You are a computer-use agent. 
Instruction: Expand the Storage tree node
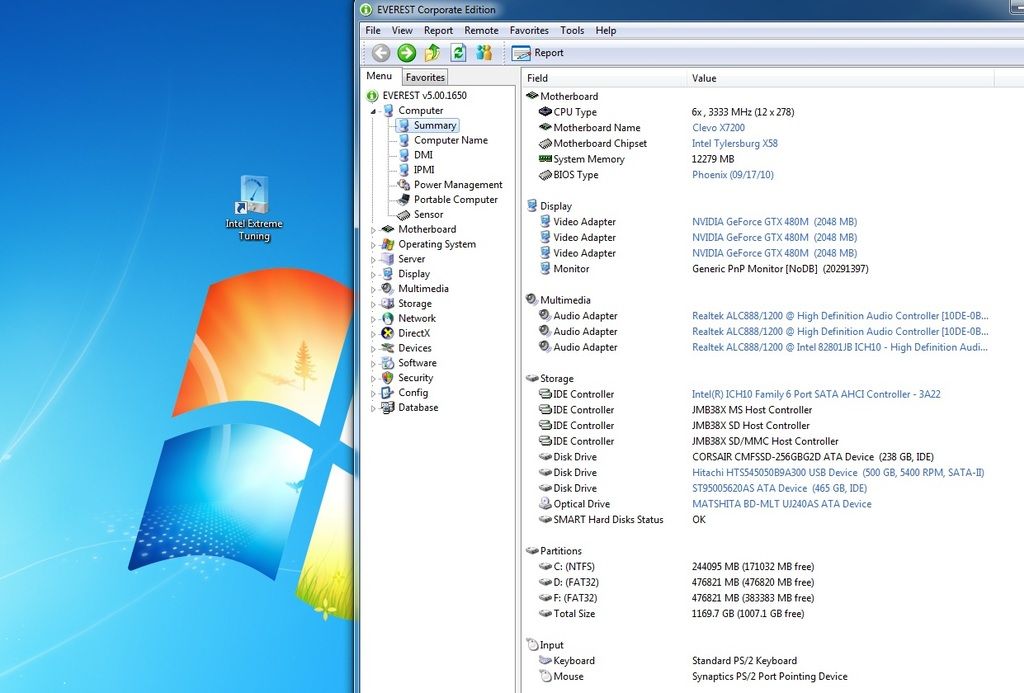pos(374,304)
